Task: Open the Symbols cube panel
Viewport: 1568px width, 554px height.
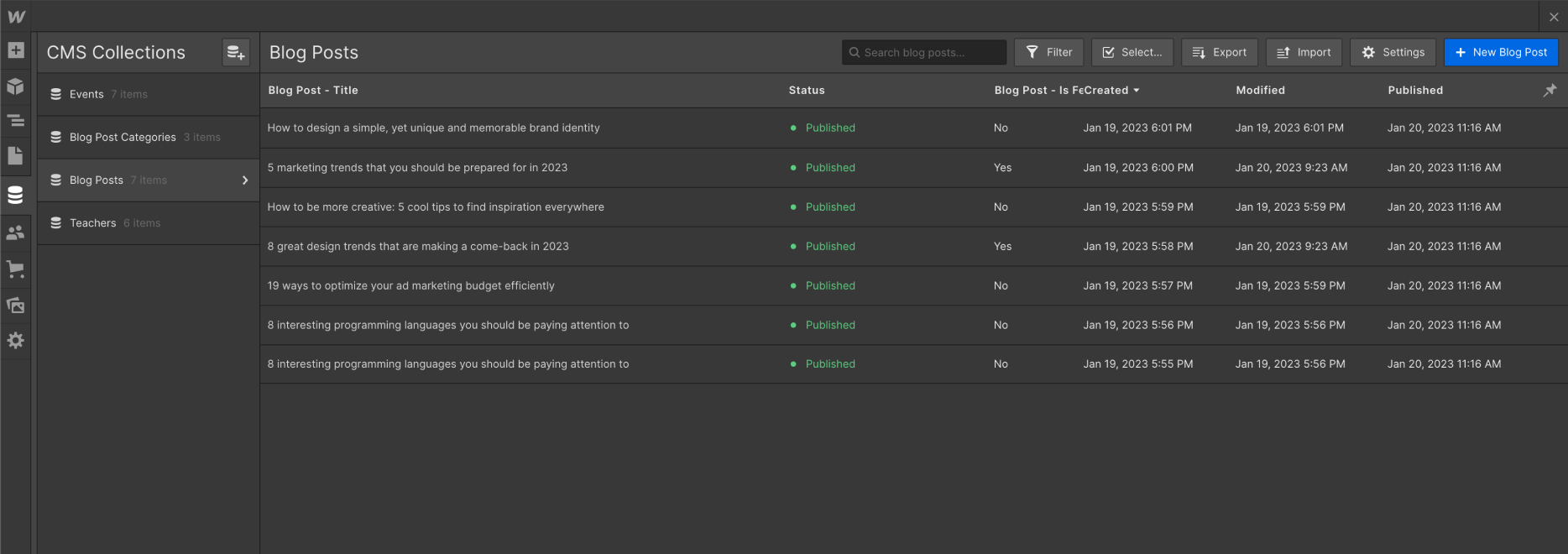Action: (x=16, y=86)
